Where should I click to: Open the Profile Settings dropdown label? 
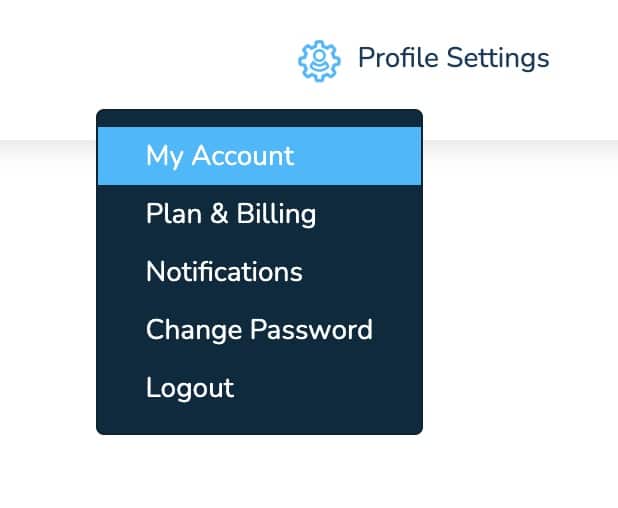click(x=454, y=58)
